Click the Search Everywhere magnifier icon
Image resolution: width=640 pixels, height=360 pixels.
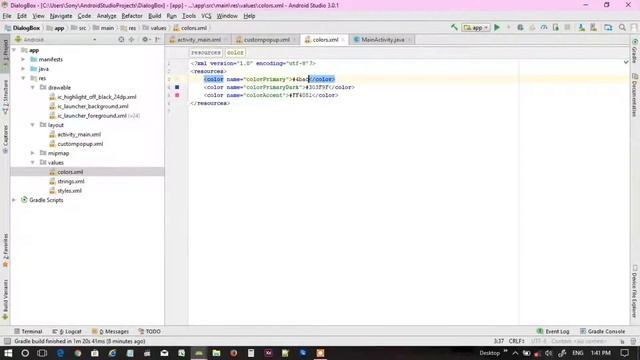[x=622, y=27]
